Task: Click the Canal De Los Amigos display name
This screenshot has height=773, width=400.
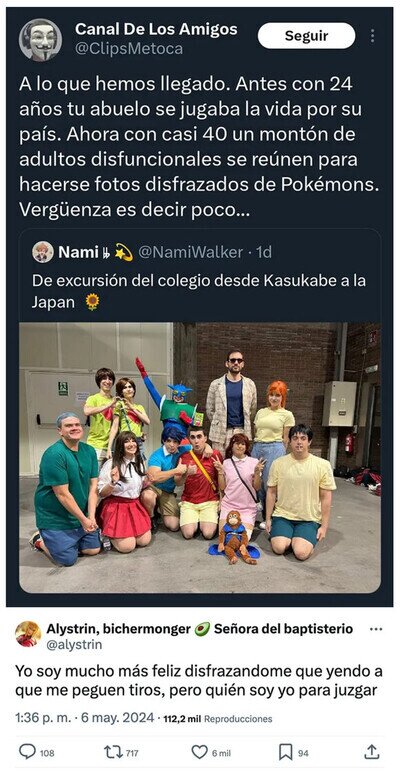Action: click(156, 30)
